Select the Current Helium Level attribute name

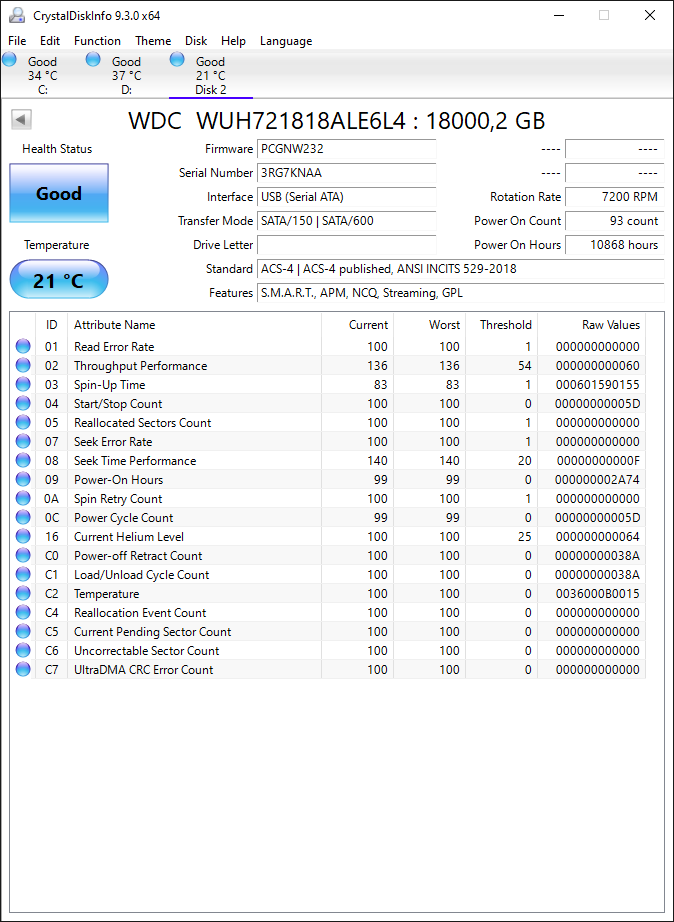[129, 536]
